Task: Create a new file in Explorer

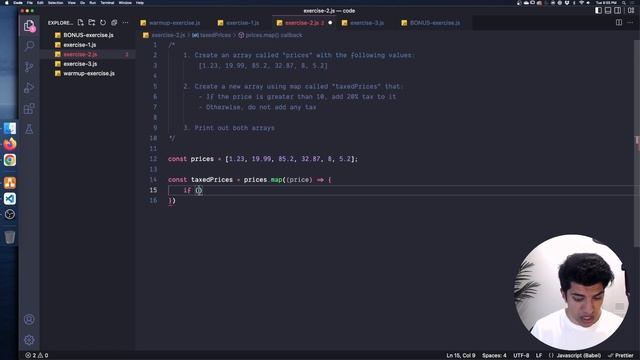Action: click(80, 23)
